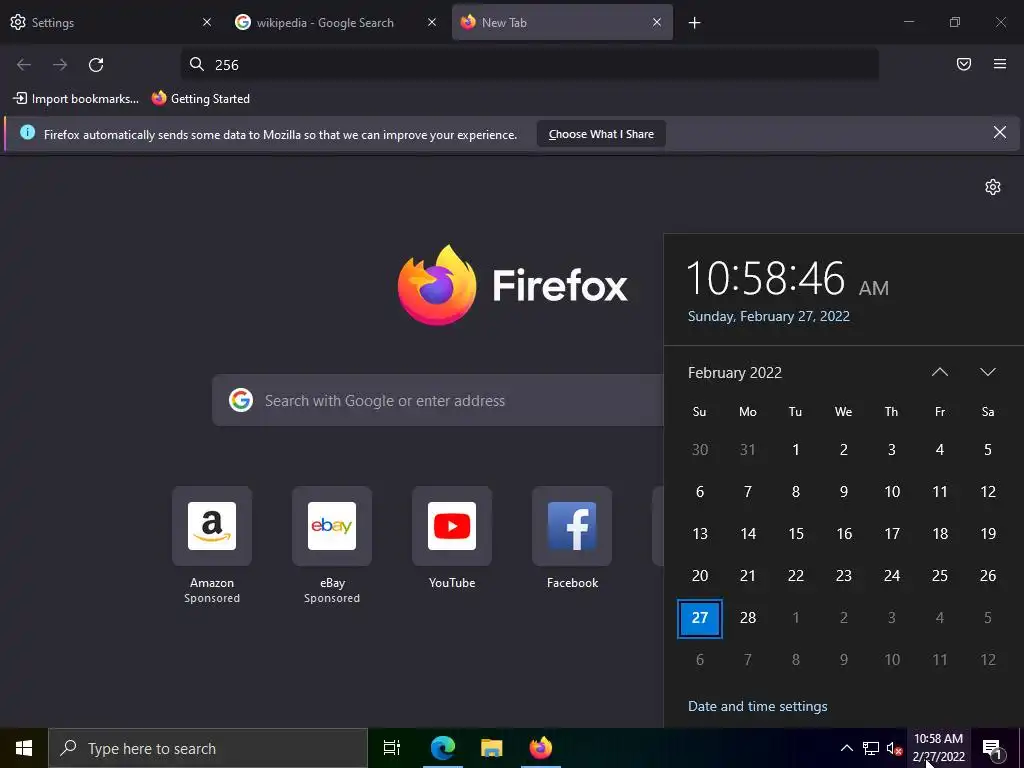
Task: Personalize new tab via gear icon
Action: [x=993, y=187]
